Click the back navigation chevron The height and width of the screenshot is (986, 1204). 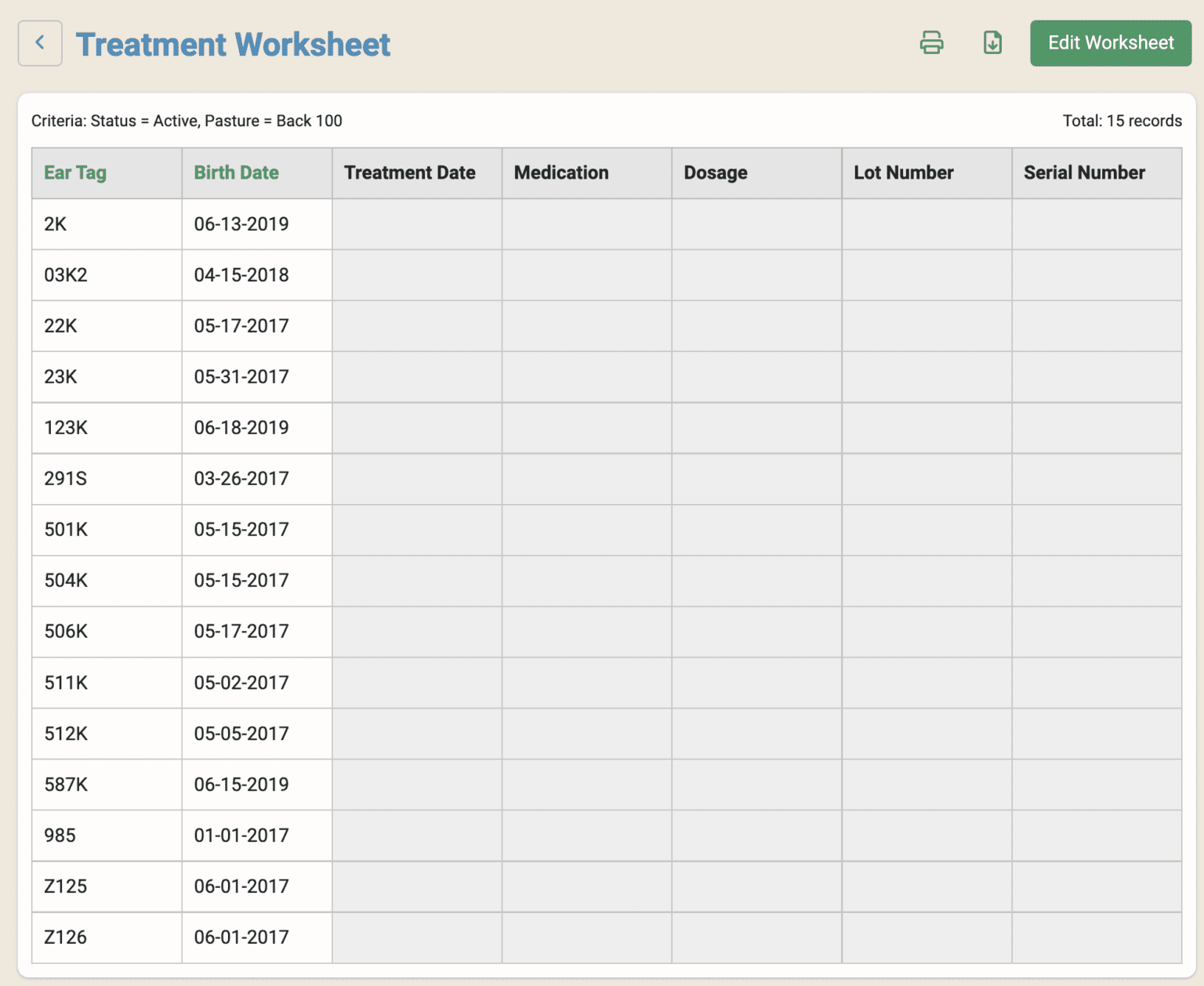39,43
